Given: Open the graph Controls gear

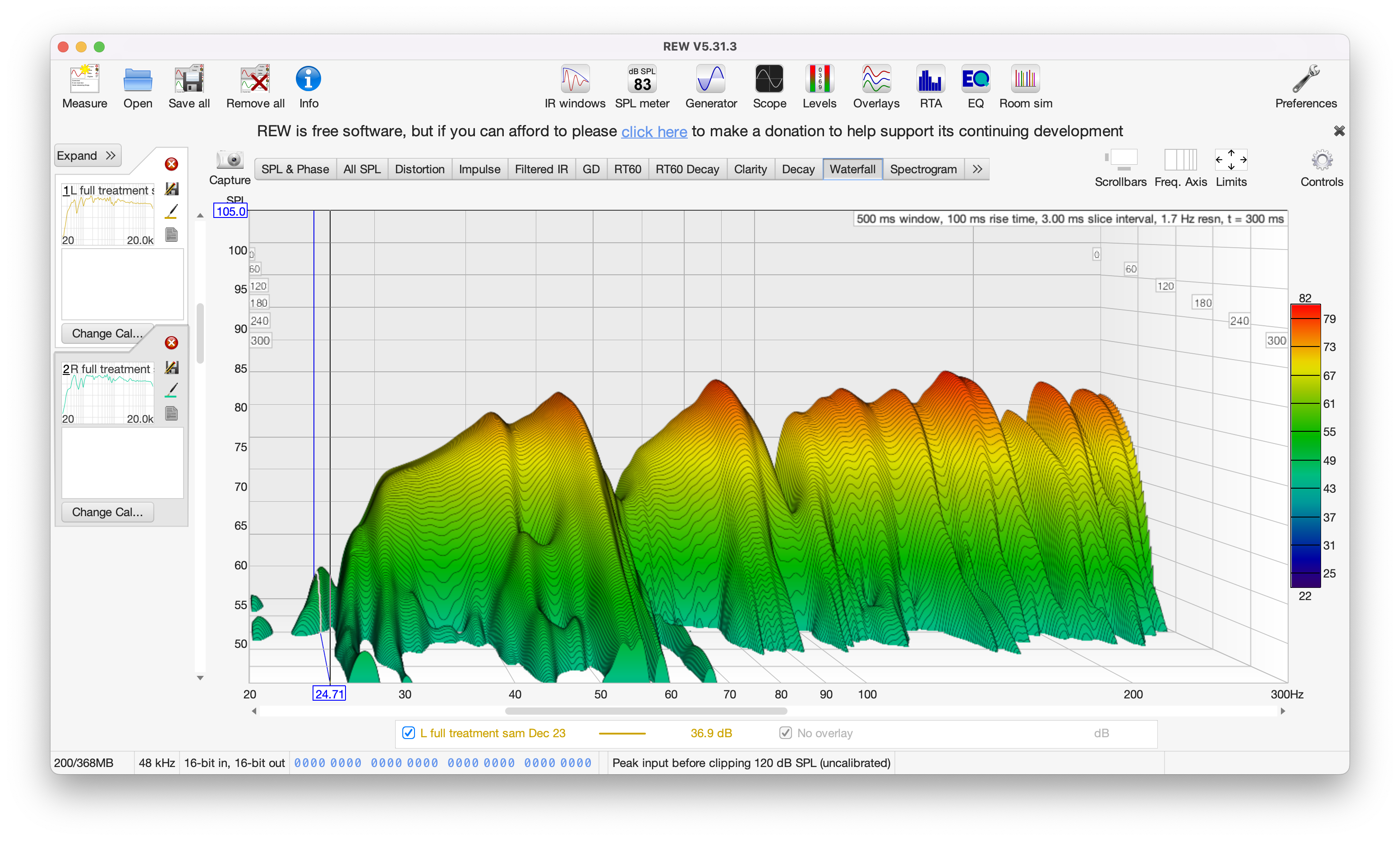Looking at the screenshot, I should 1321,161.
